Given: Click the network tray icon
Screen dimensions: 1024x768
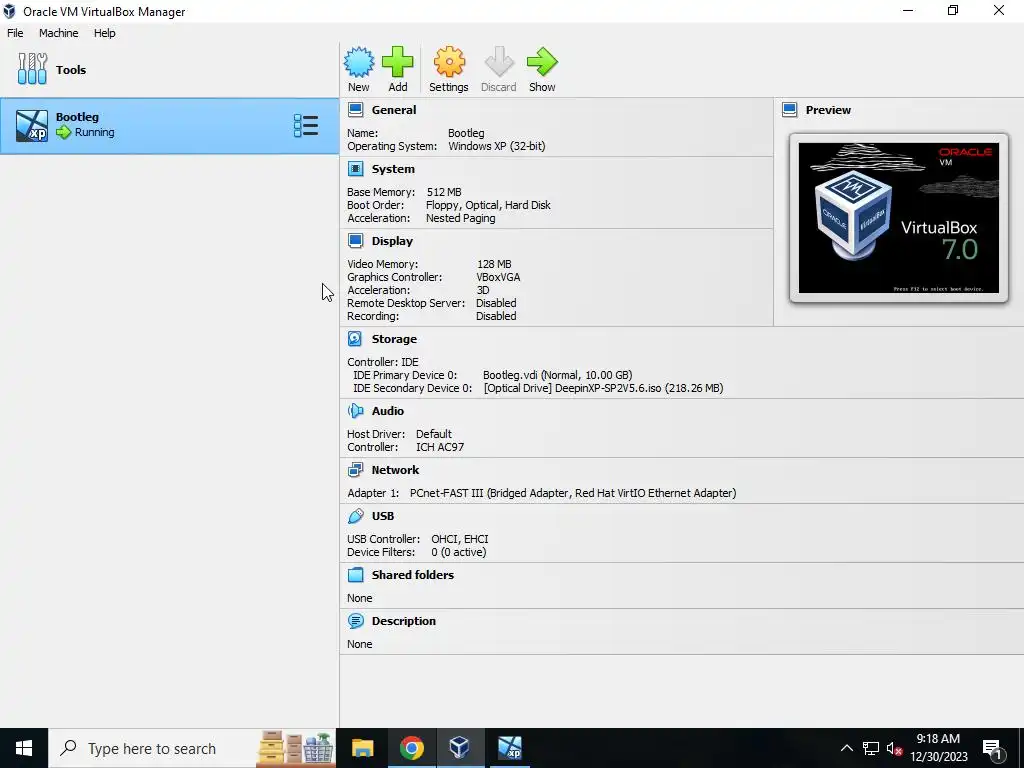Looking at the screenshot, I should coord(871,748).
